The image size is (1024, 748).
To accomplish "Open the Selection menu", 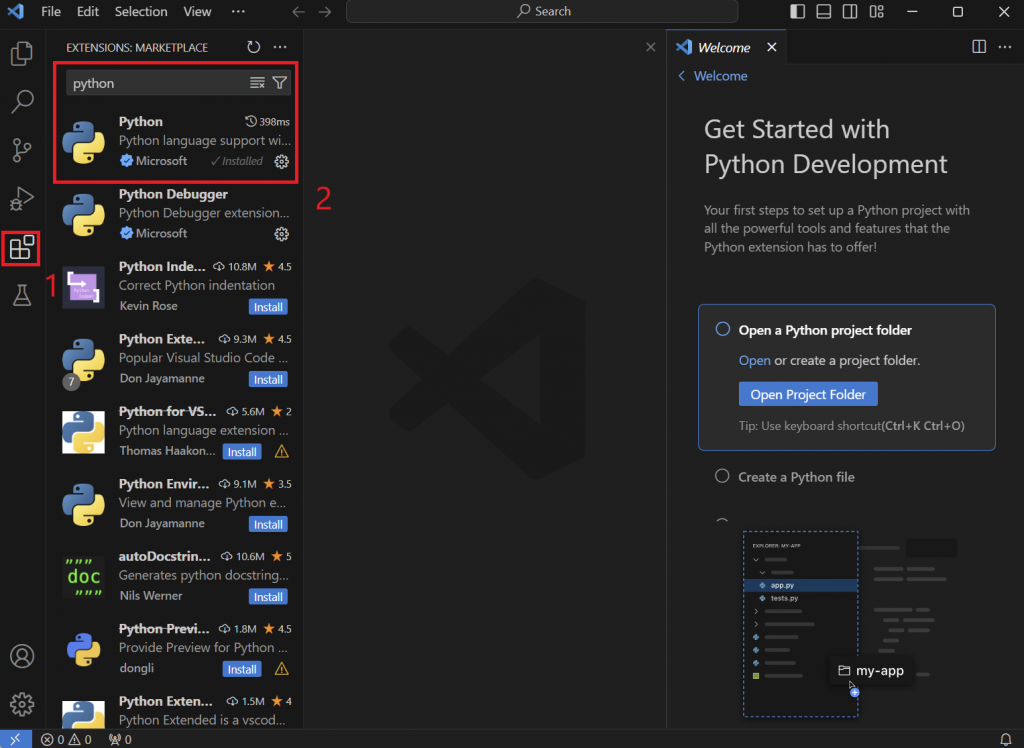I will (141, 12).
